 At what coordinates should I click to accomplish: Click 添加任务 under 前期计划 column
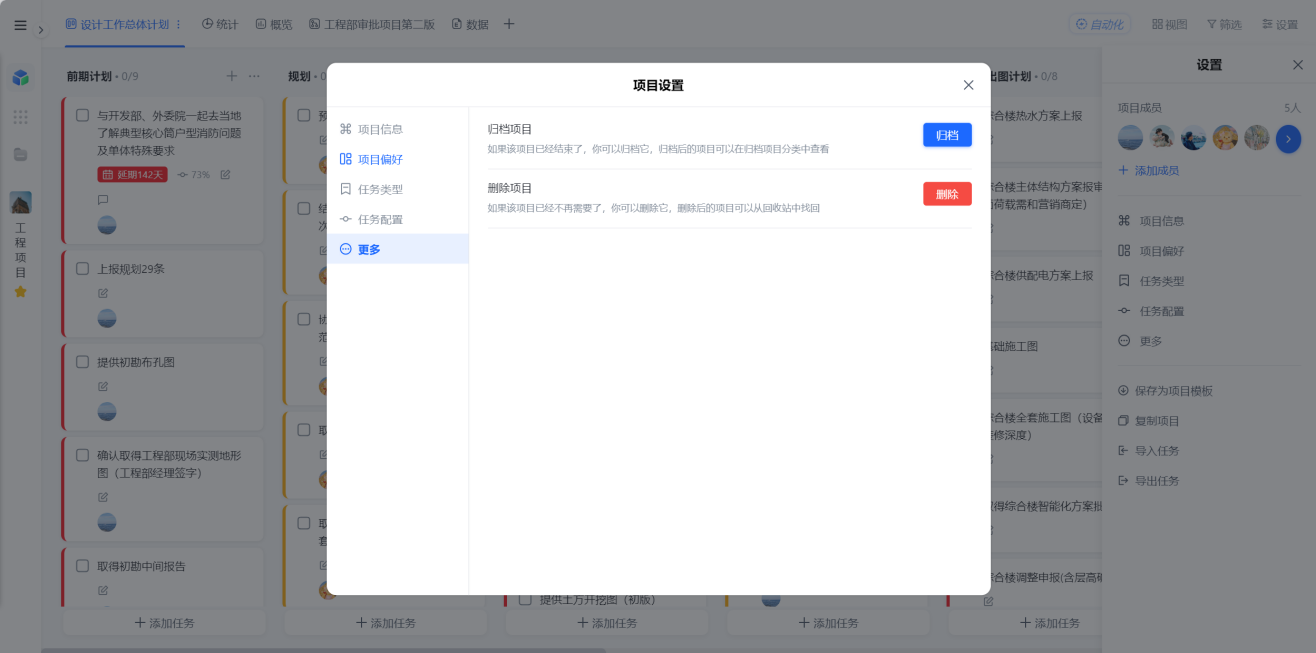164,623
